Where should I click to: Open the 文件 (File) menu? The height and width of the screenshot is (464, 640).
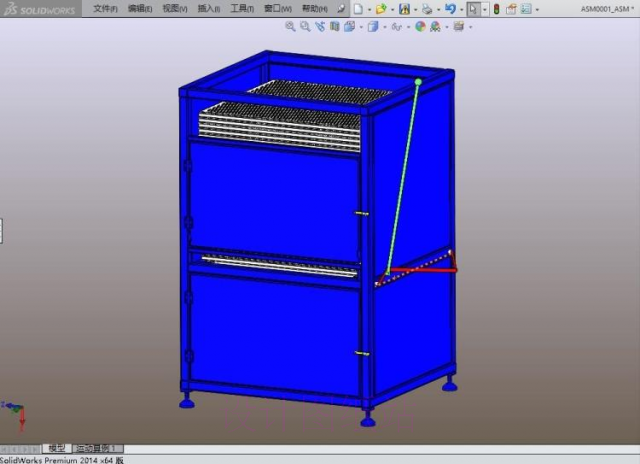tap(104, 8)
